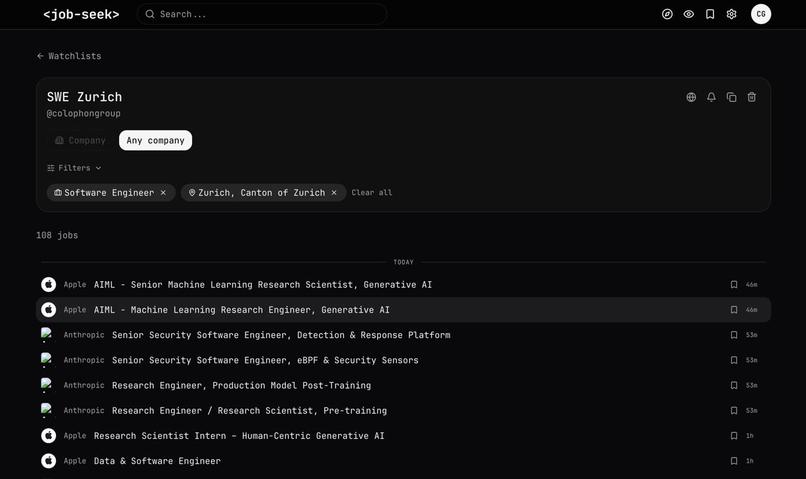Bookmark the Detection & Response Platform job
This screenshot has width=806, height=479.
coord(734,335)
